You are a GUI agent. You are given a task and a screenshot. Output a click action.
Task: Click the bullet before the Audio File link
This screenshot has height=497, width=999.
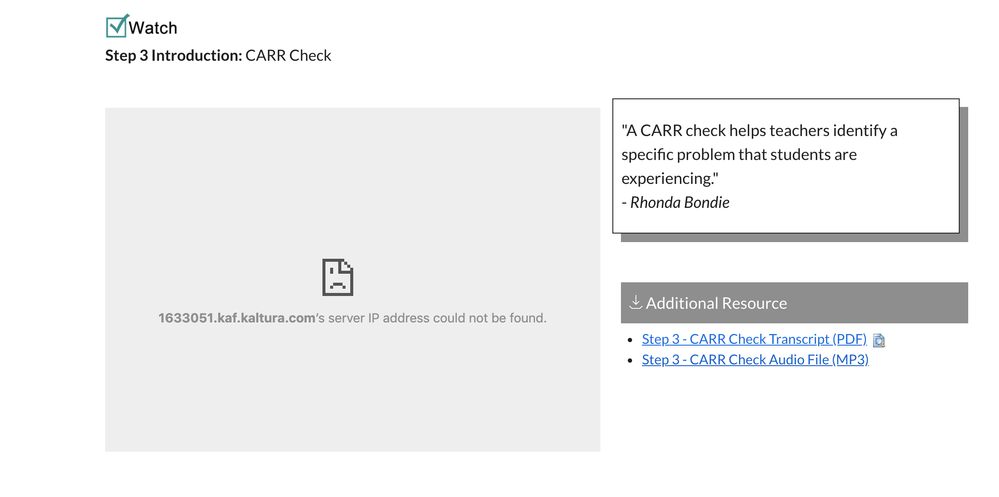[630, 361]
